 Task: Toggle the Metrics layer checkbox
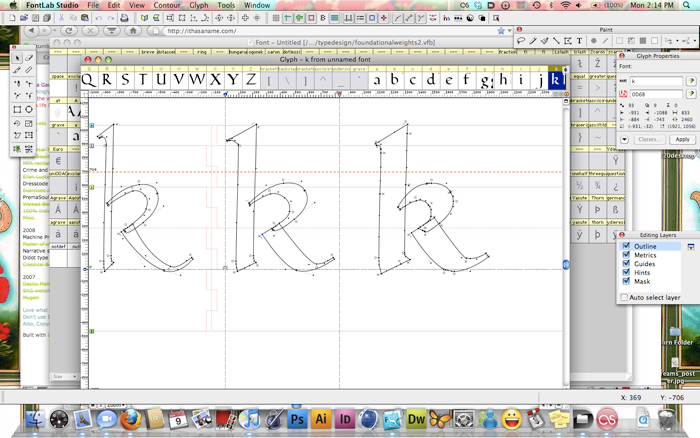[x=626, y=254]
